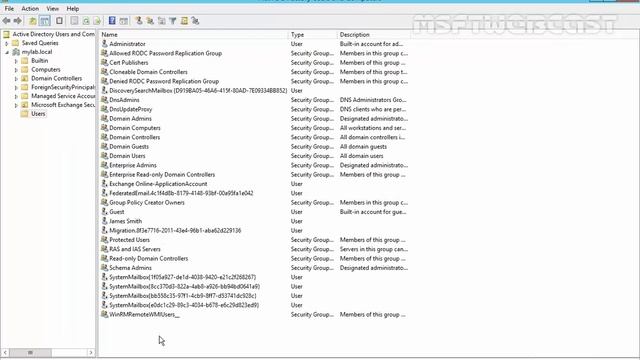The width and height of the screenshot is (640, 360).
Task: Click the right arrow of tree scrollbar
Action: click(91, 353)
